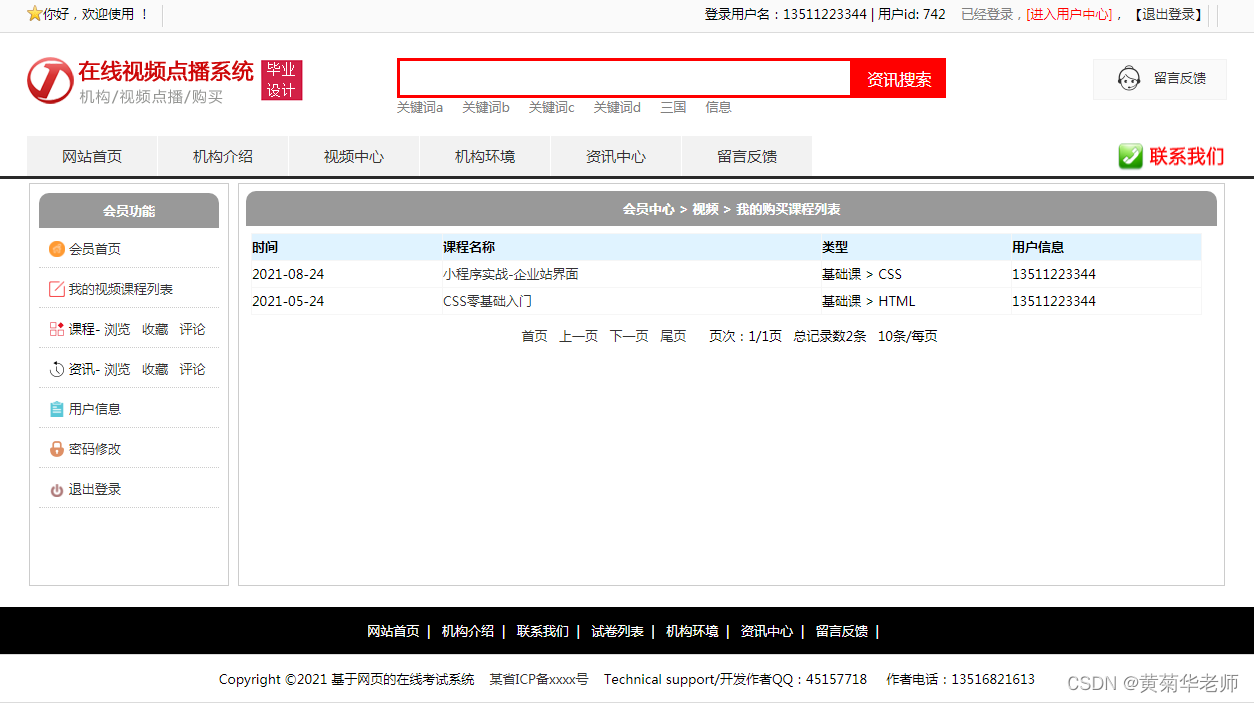Select the 三国 search keyword link
The image size is (1254, 703).
point(673,107)
